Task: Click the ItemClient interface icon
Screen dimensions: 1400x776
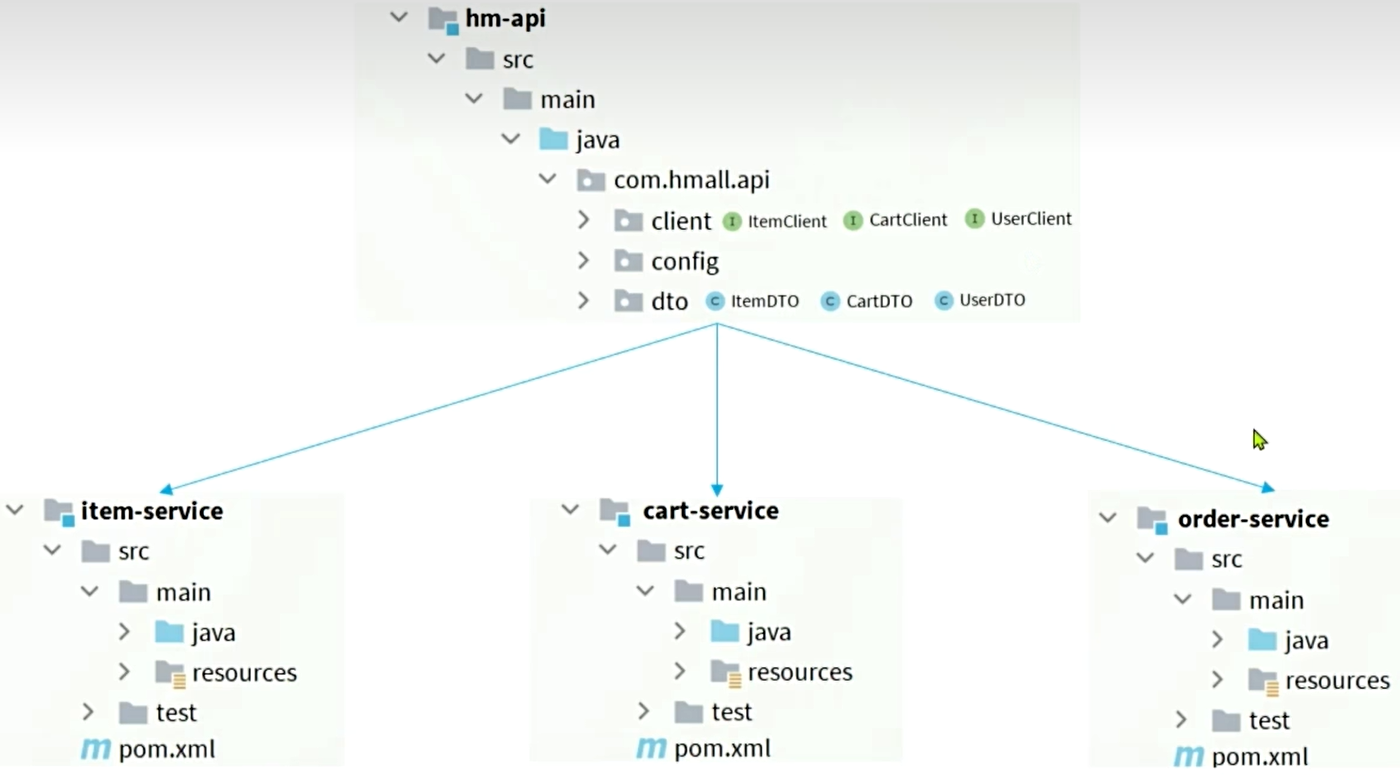Action: [x=732, y=221]
